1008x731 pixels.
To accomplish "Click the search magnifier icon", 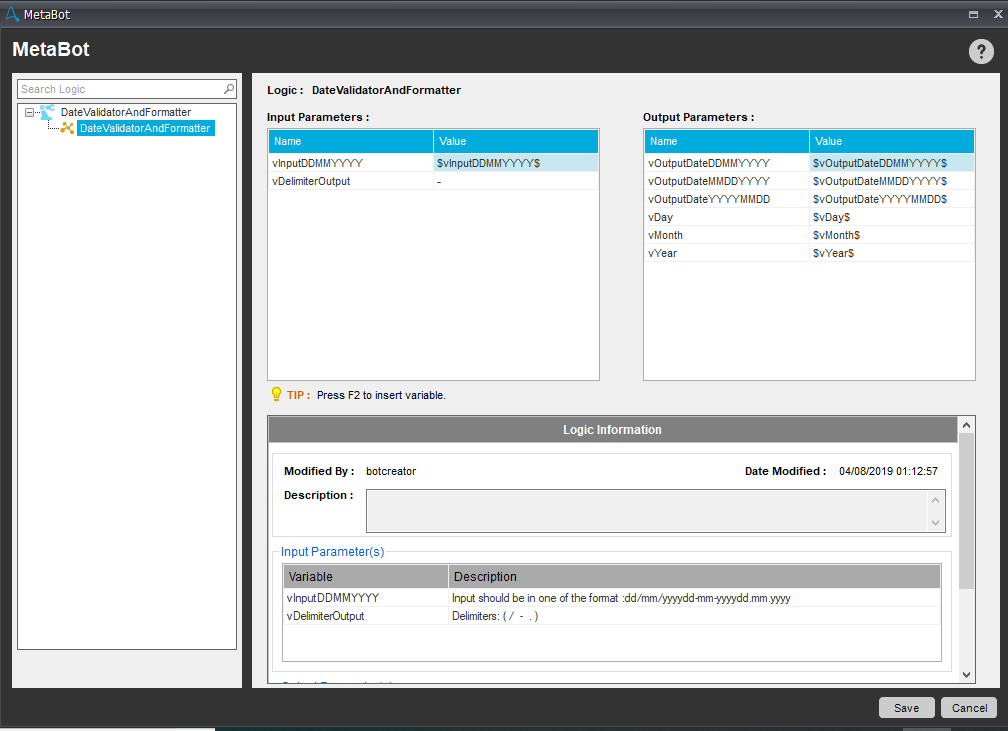I will (x=229, y=89).
